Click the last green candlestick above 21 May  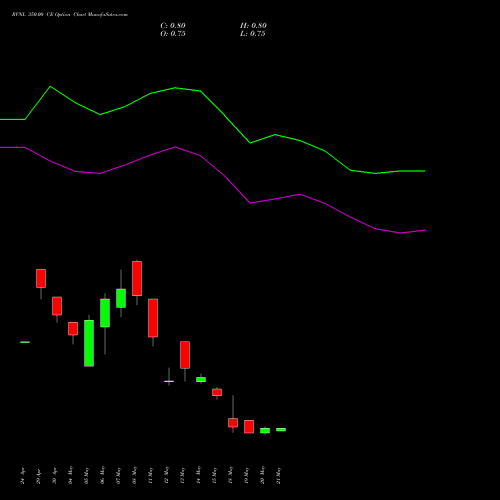281,430
